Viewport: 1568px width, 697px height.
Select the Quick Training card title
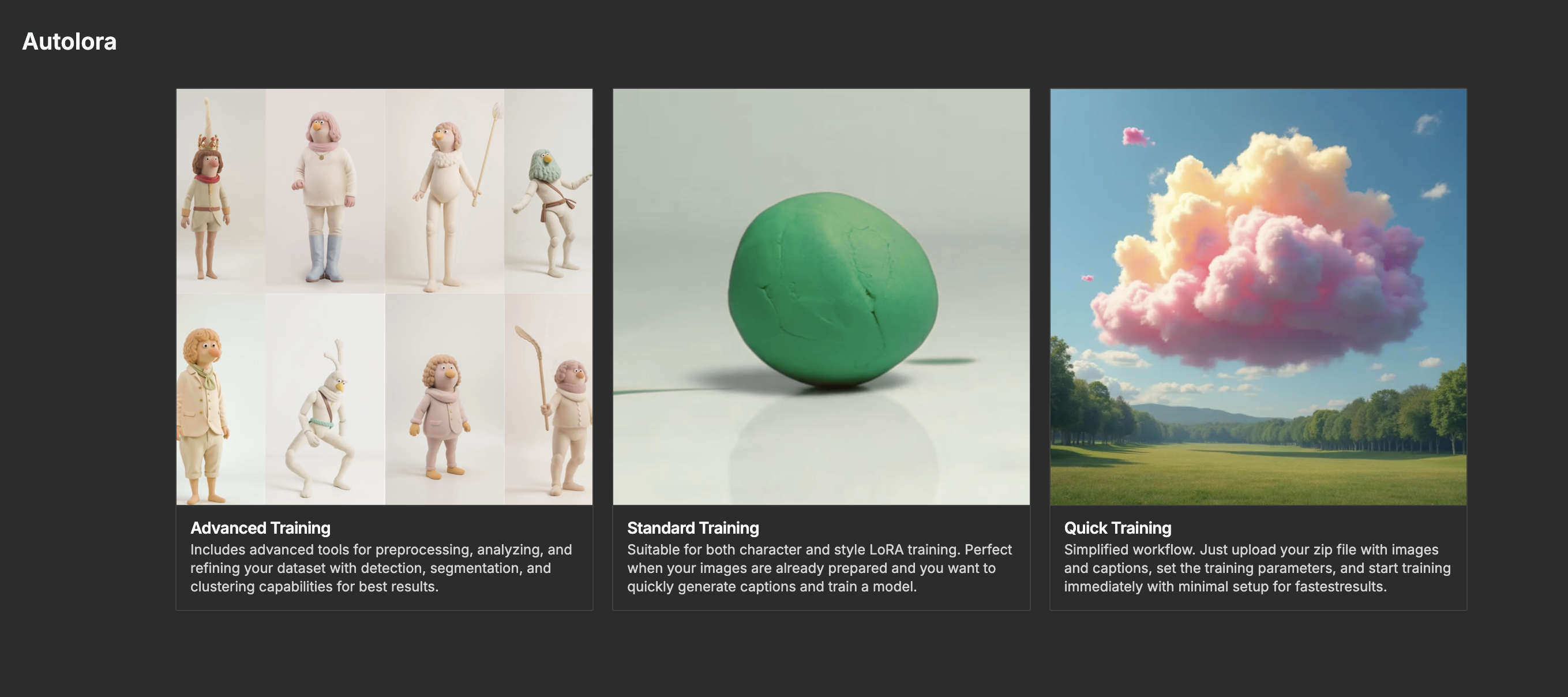click(x=1117, y=528)
